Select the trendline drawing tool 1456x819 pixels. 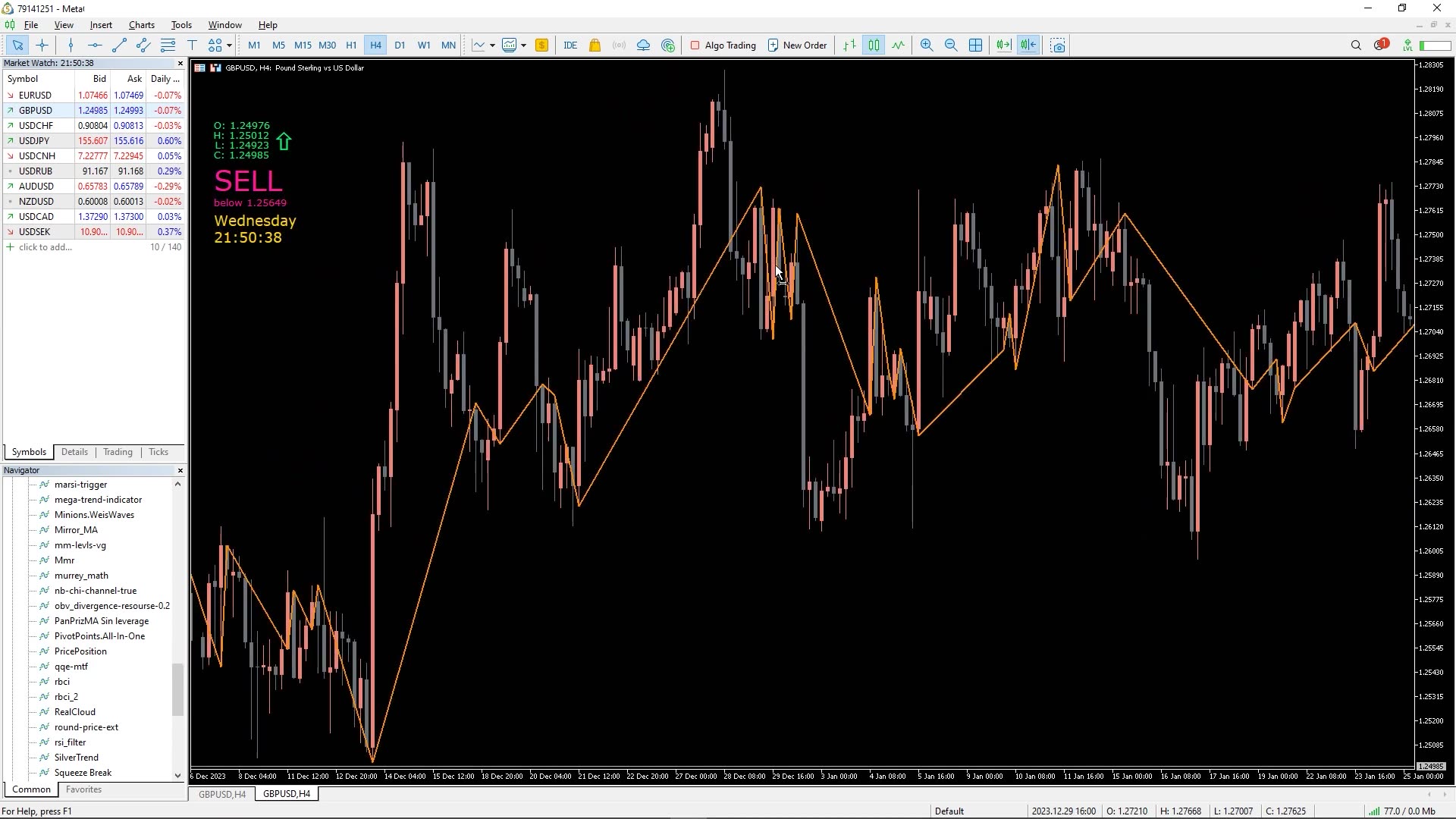click(x=118, y=45)
